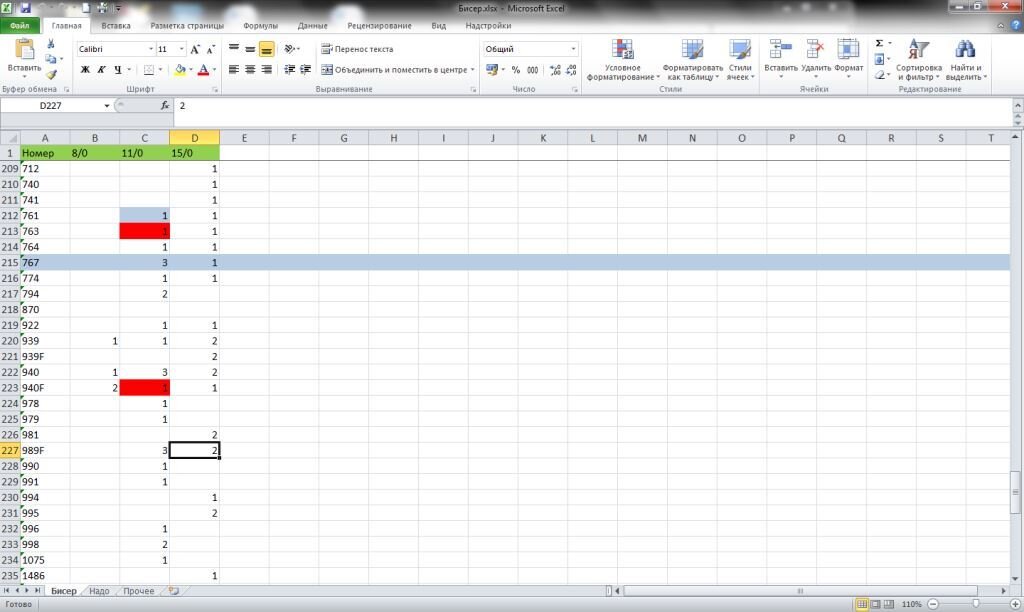Click Merge and Center (Объединить и поместить в центре)
The width and height of the screenshot is (1024, 612).
point(398,69)
